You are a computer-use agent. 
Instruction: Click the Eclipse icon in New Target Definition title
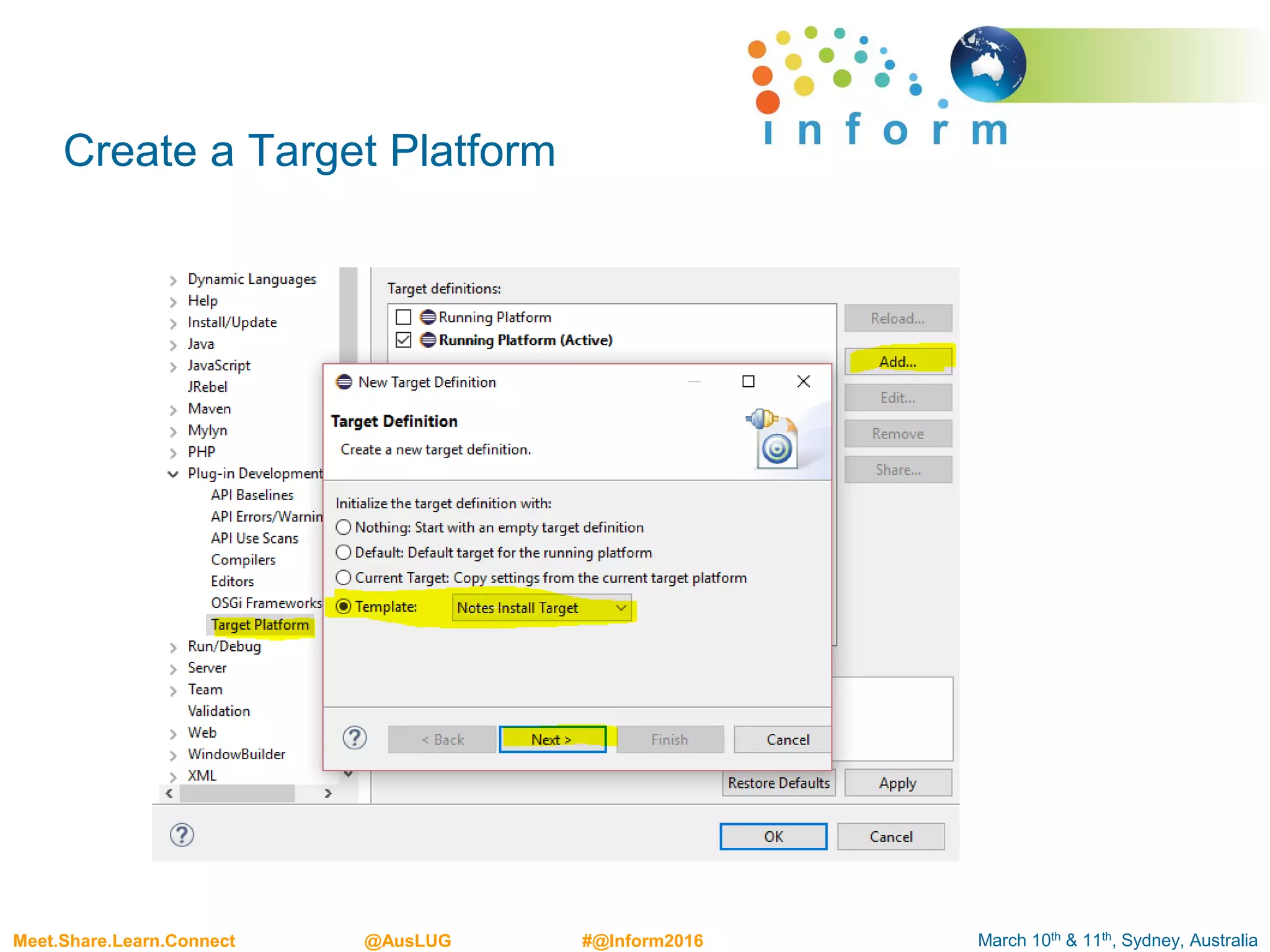point(344,382)
